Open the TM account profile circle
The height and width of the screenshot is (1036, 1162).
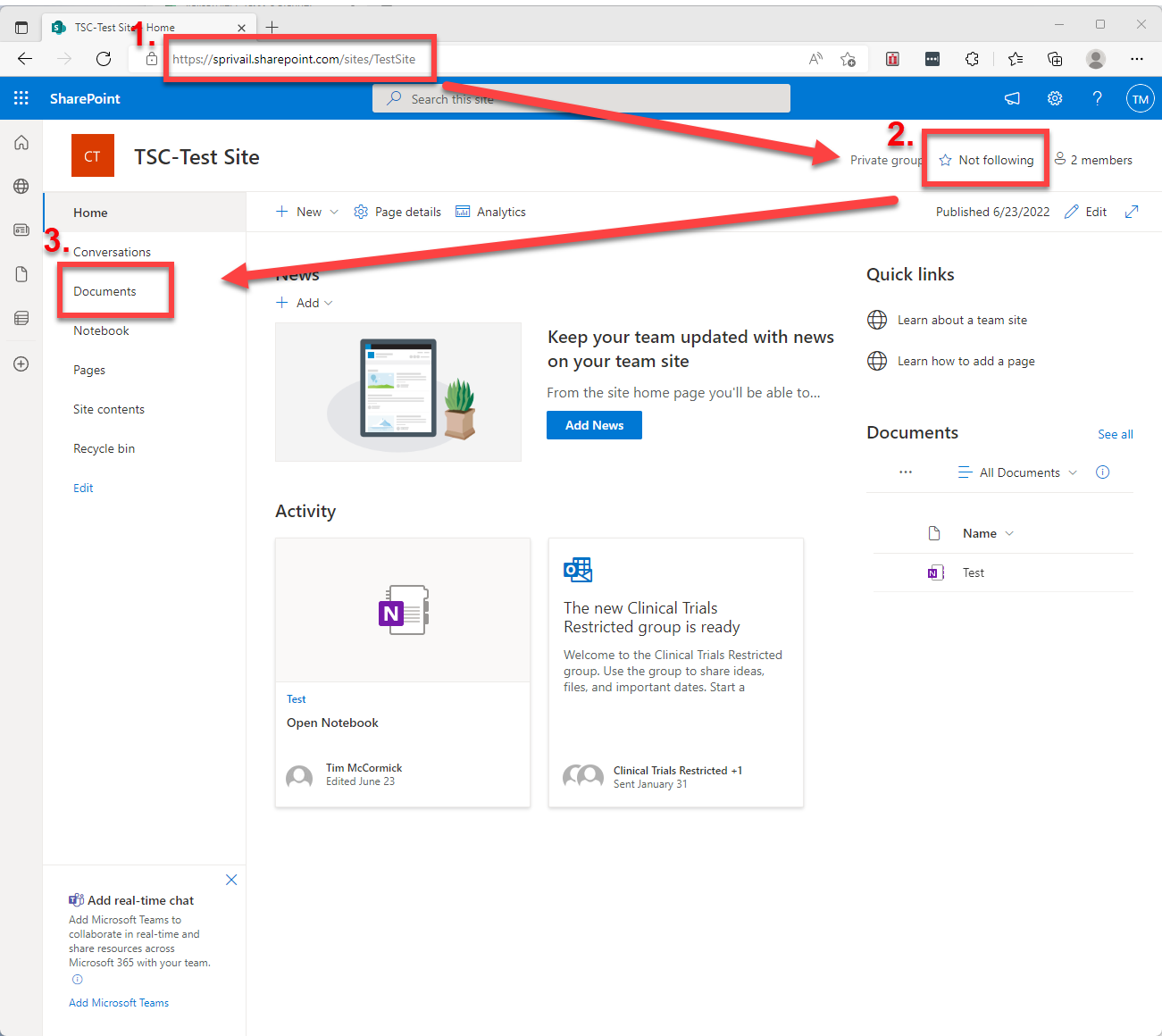(1141, 98)
